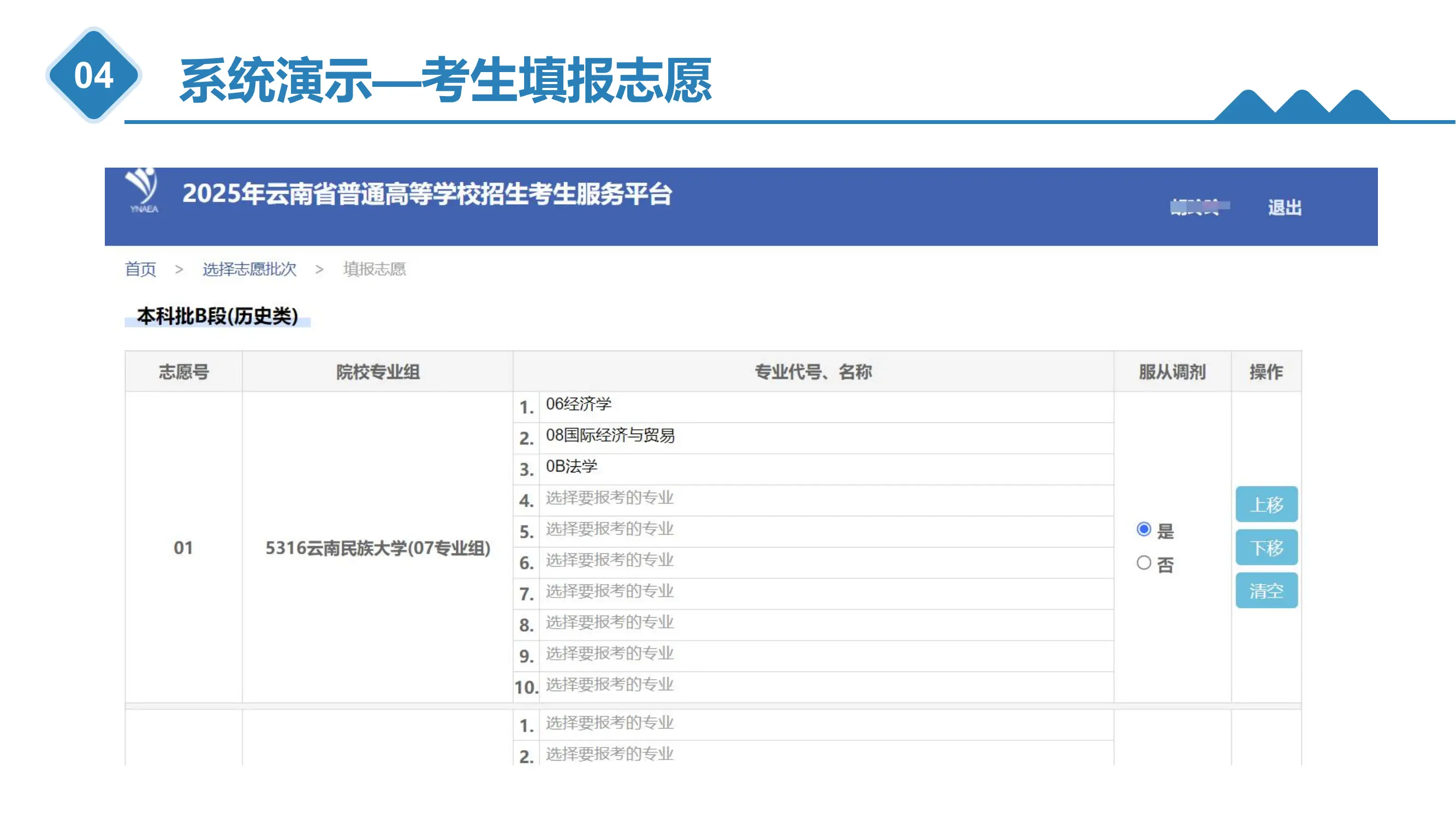Image resolution: width=1456 pixels, height=819 pixels.
Task: Click the YNAEA platform logo icon
Action: click(142, 191)
